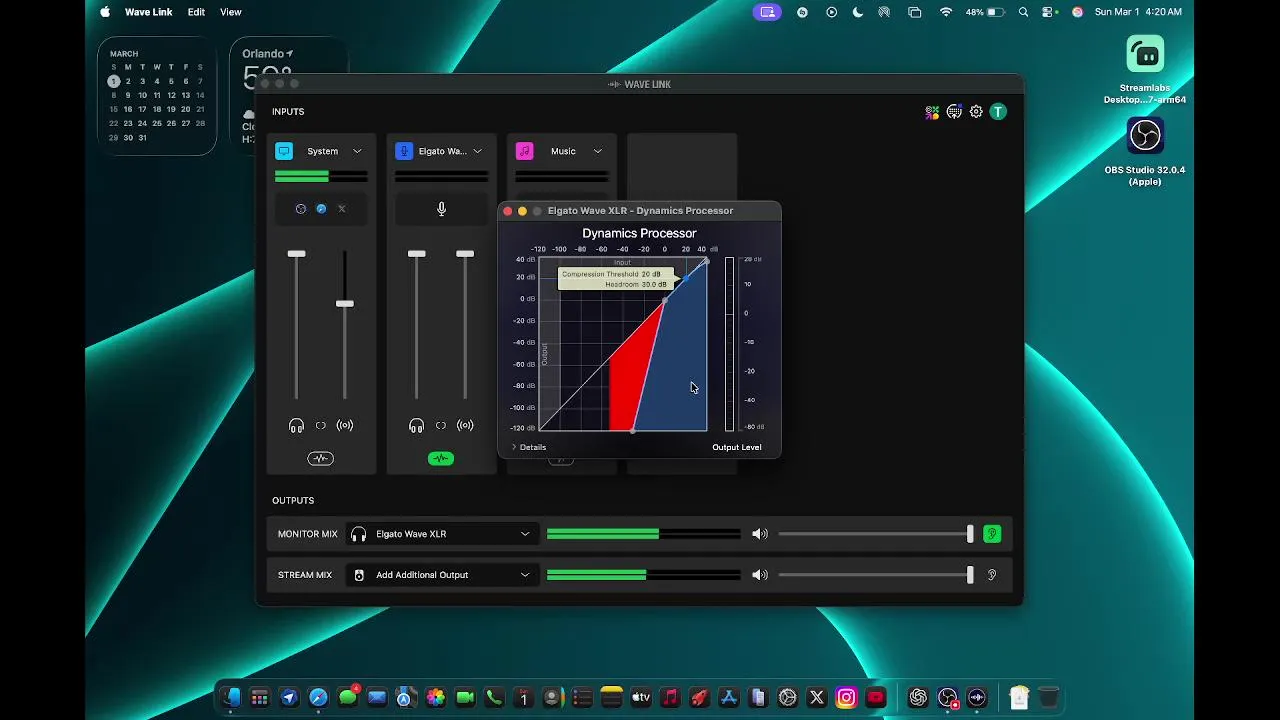Click the colorful marketplace icon beside the globe
The height and width of the screenshot is (720, 1280).
point(932,112)
